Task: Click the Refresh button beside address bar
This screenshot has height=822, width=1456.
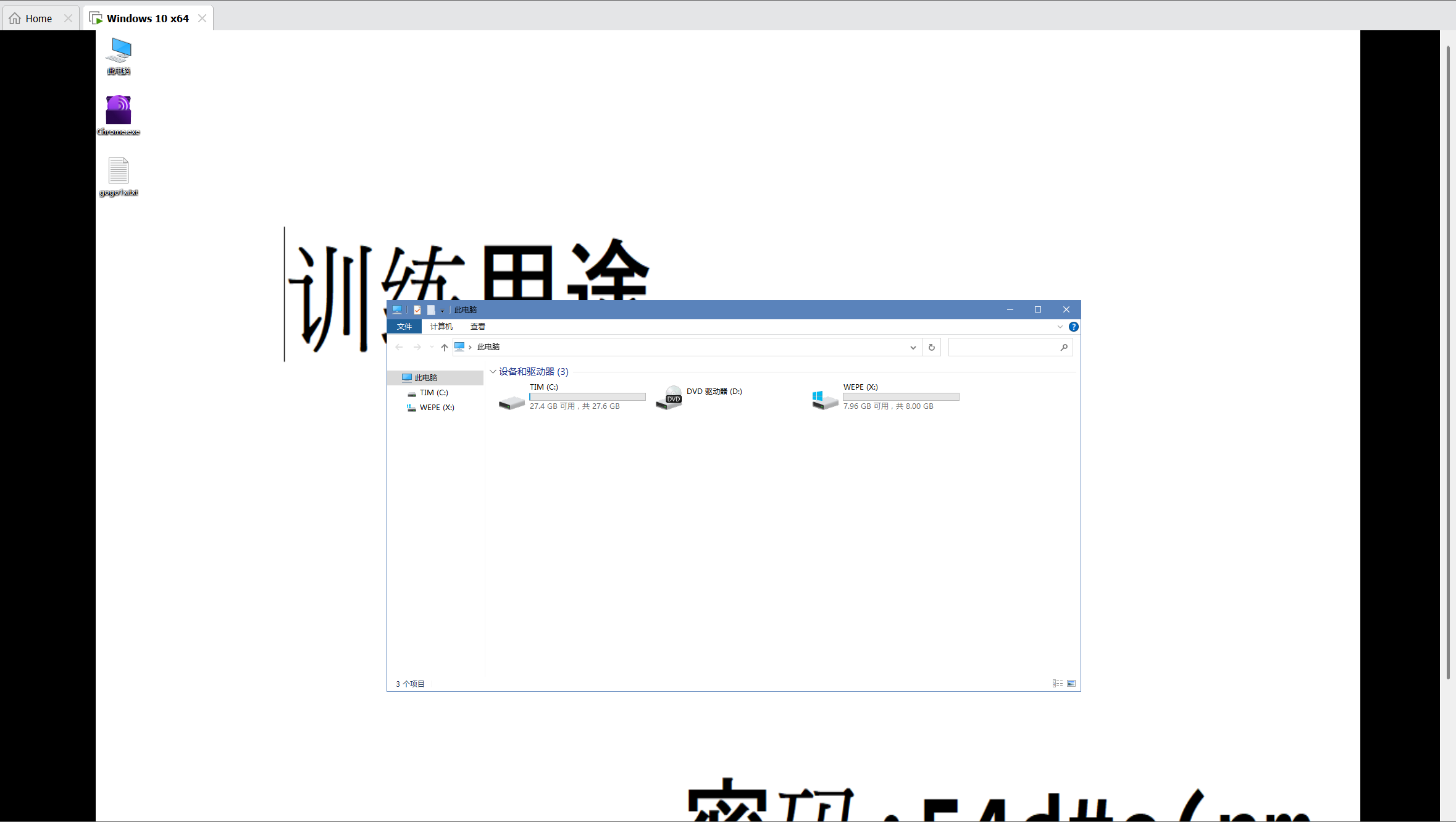Action: click(x=931, y=348)
